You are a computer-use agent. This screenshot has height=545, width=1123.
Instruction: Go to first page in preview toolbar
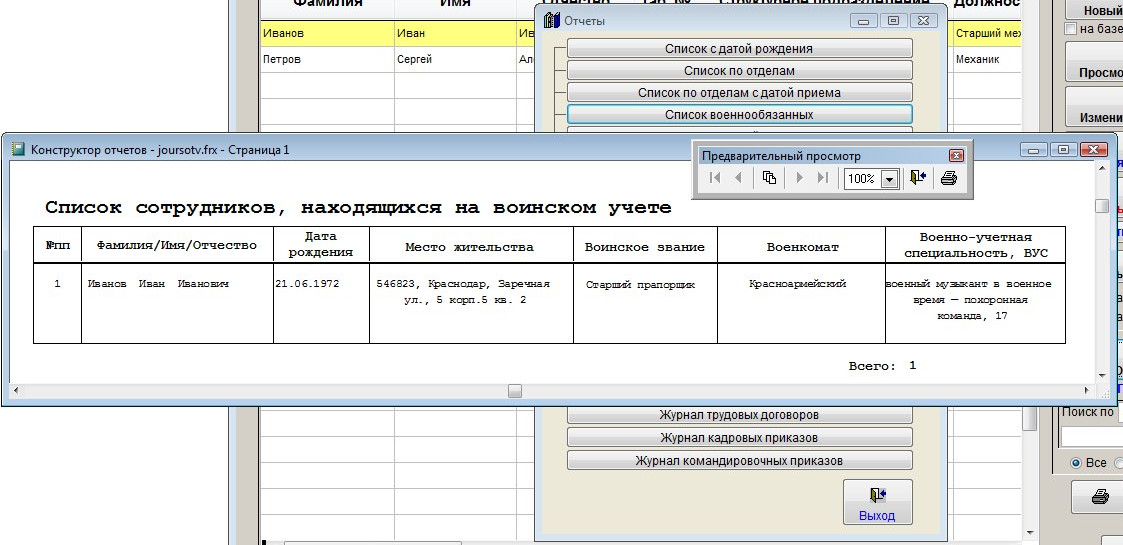pyautogui.click(x=715, y=178)
